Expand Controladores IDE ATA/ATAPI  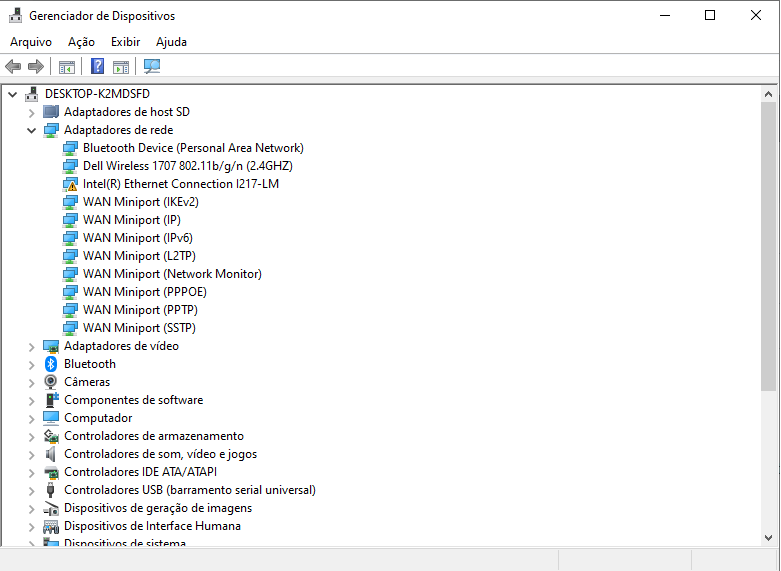(31, 472)
